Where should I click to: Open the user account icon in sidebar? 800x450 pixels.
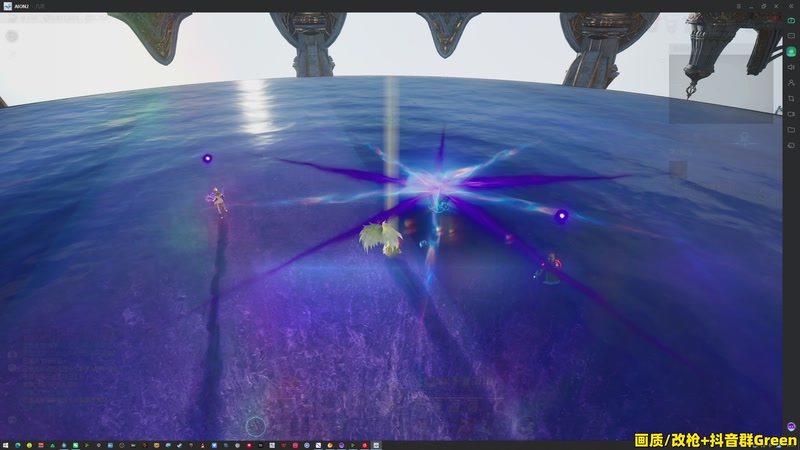click(x=791, y=83)
